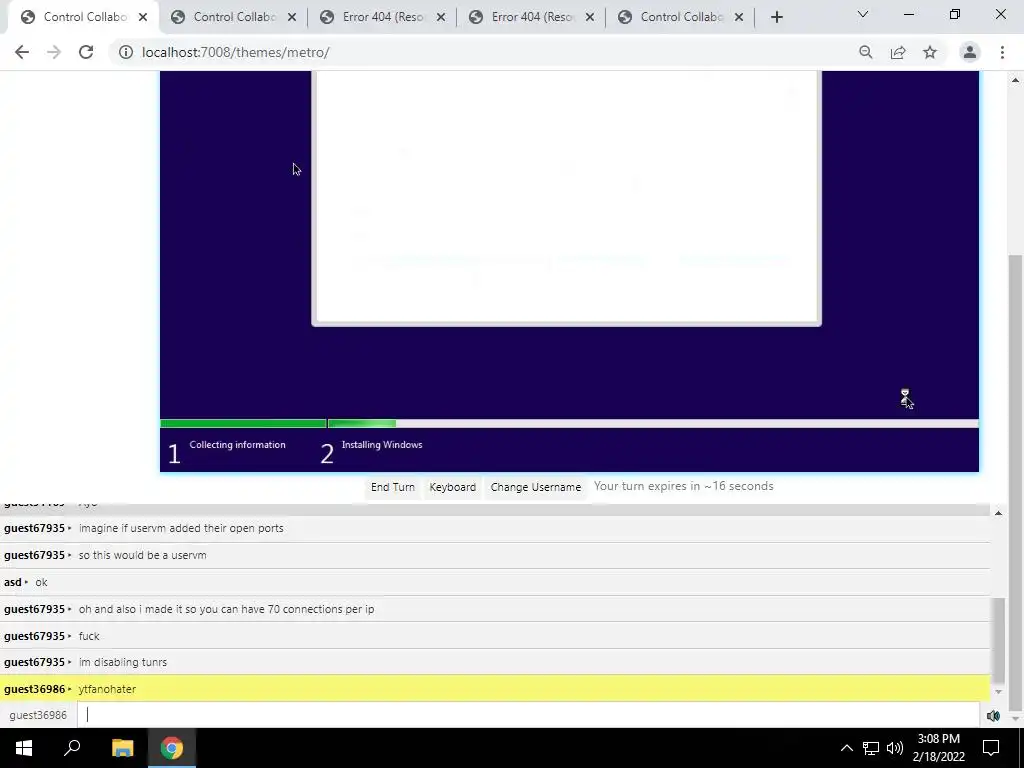Select asd's 'ok' message
Screen dimensions: 1024x768
tap(41, 582)
